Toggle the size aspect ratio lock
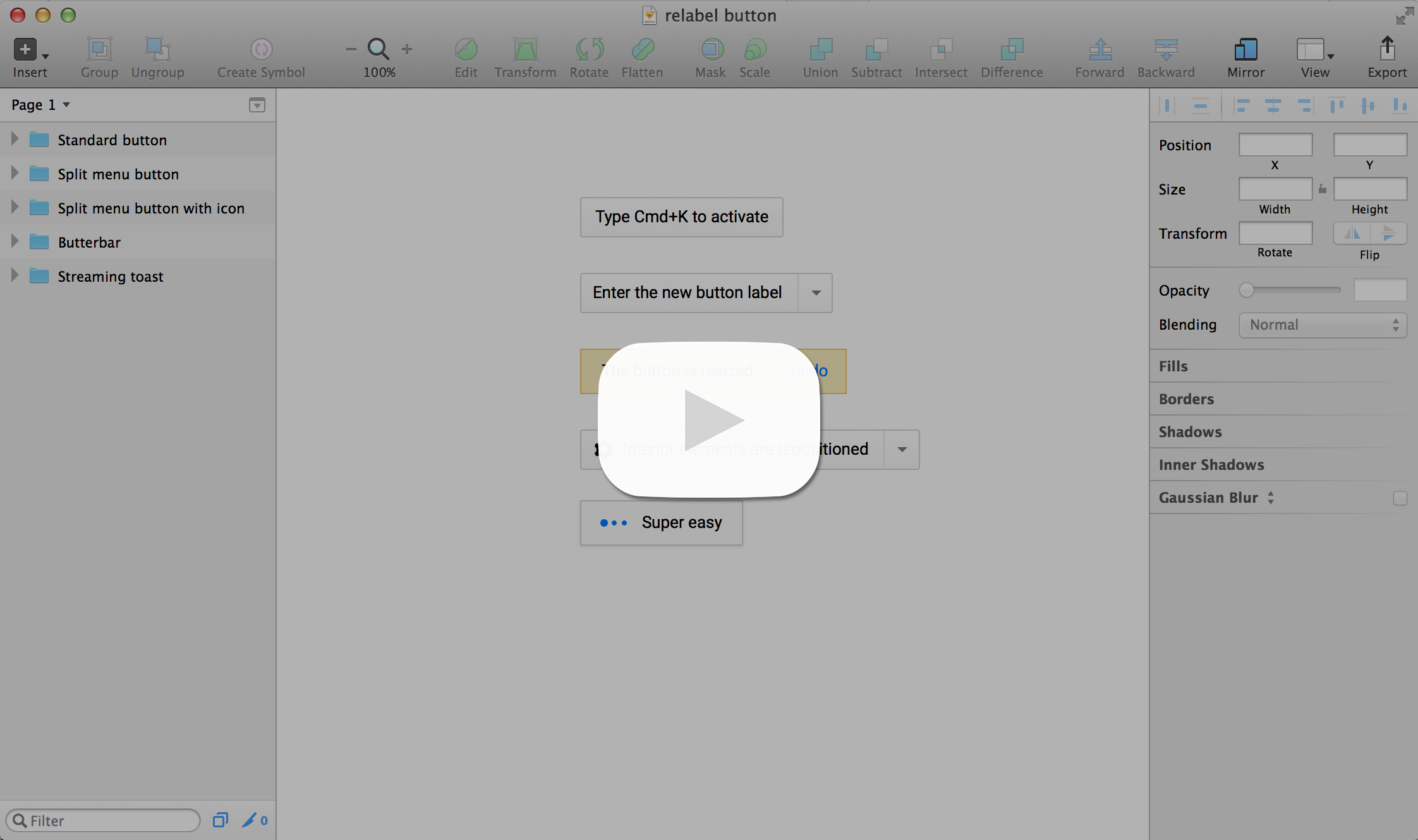 pos(1322,189)
